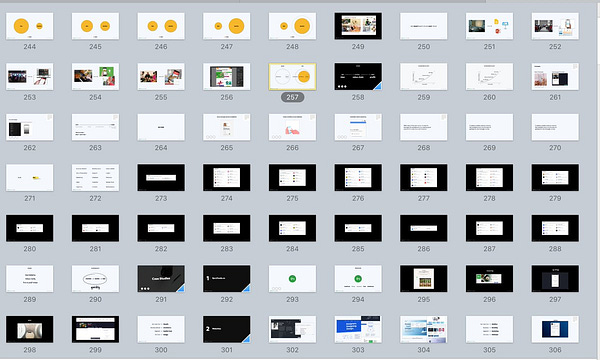Screen dimensions: 600x360
Task: Select slide thumbnail 306
Action: click(555, 329)
